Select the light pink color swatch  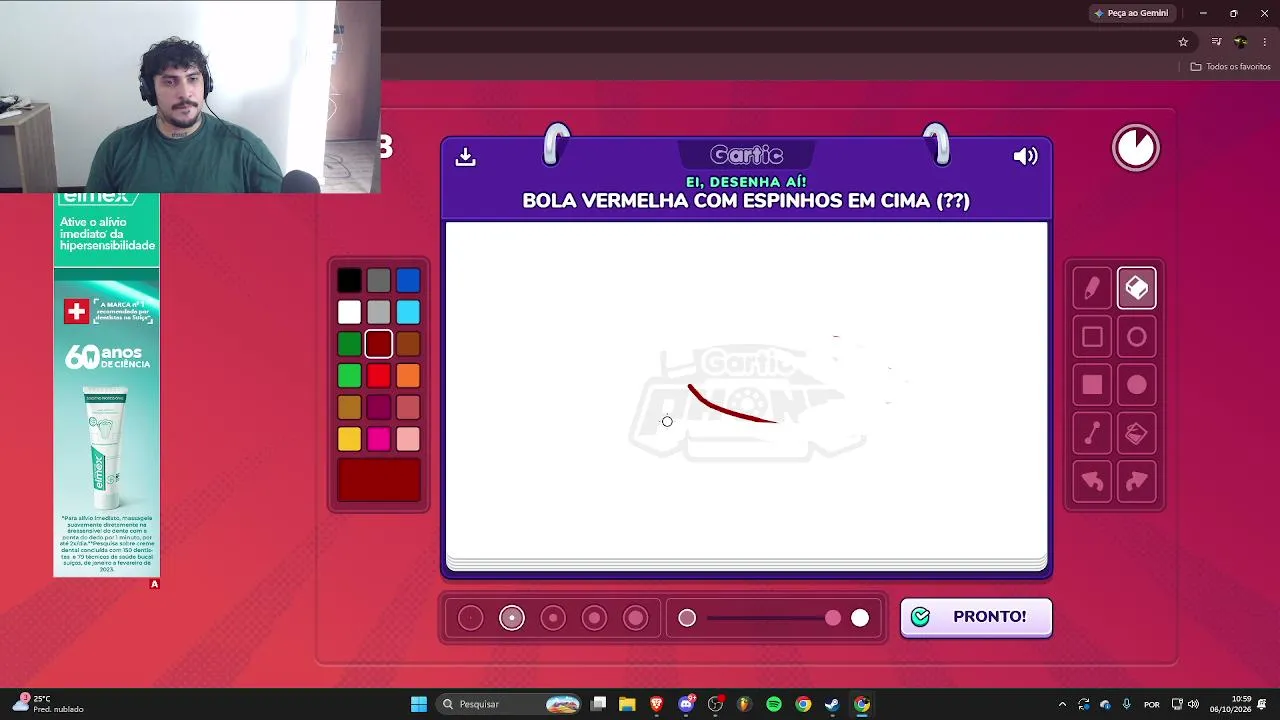pyautogui.click(x=408, y=439)
